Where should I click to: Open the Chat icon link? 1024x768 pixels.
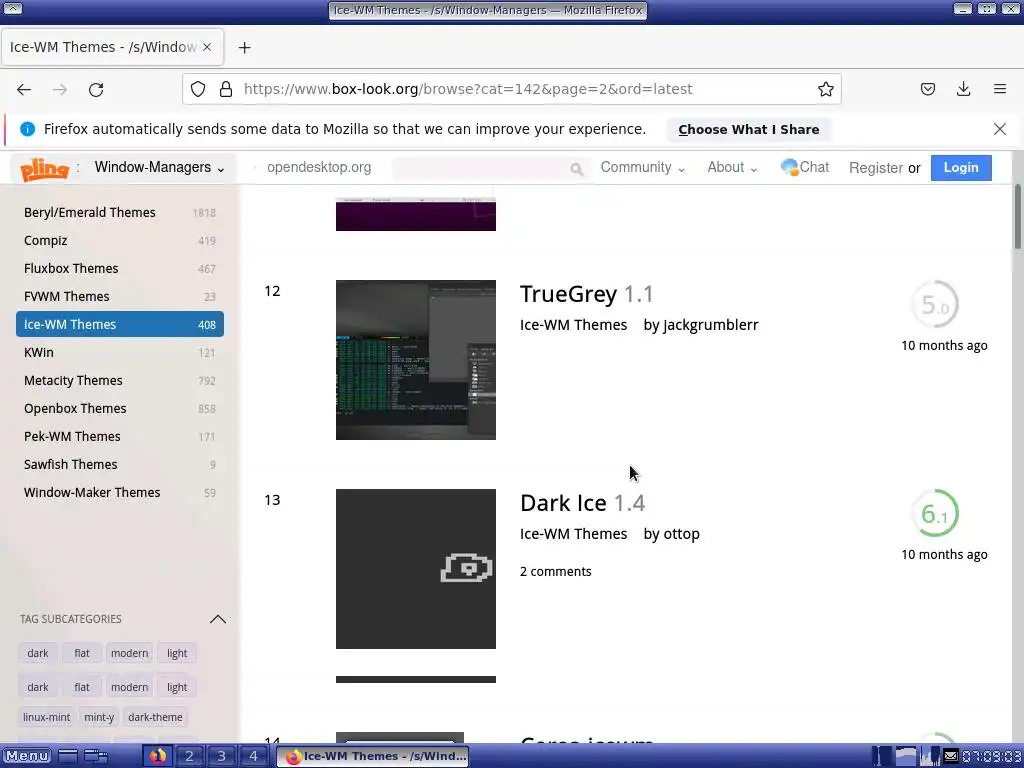[x=805, y=167]
